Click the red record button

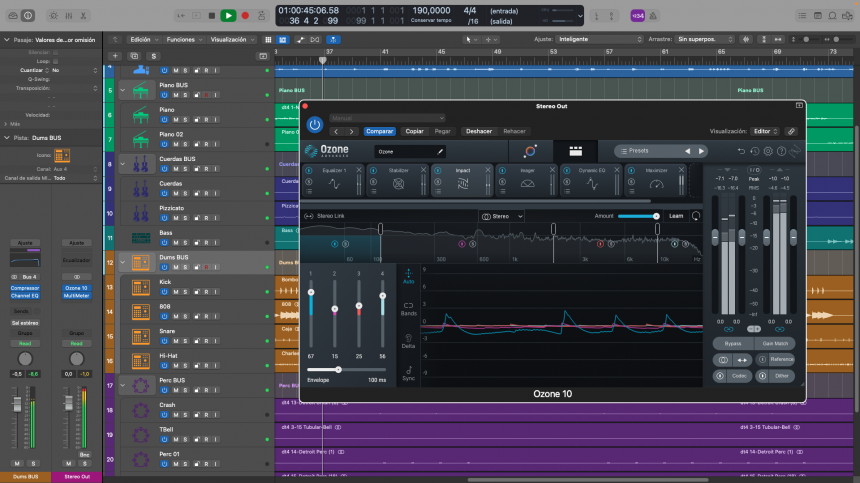(245, 16)
